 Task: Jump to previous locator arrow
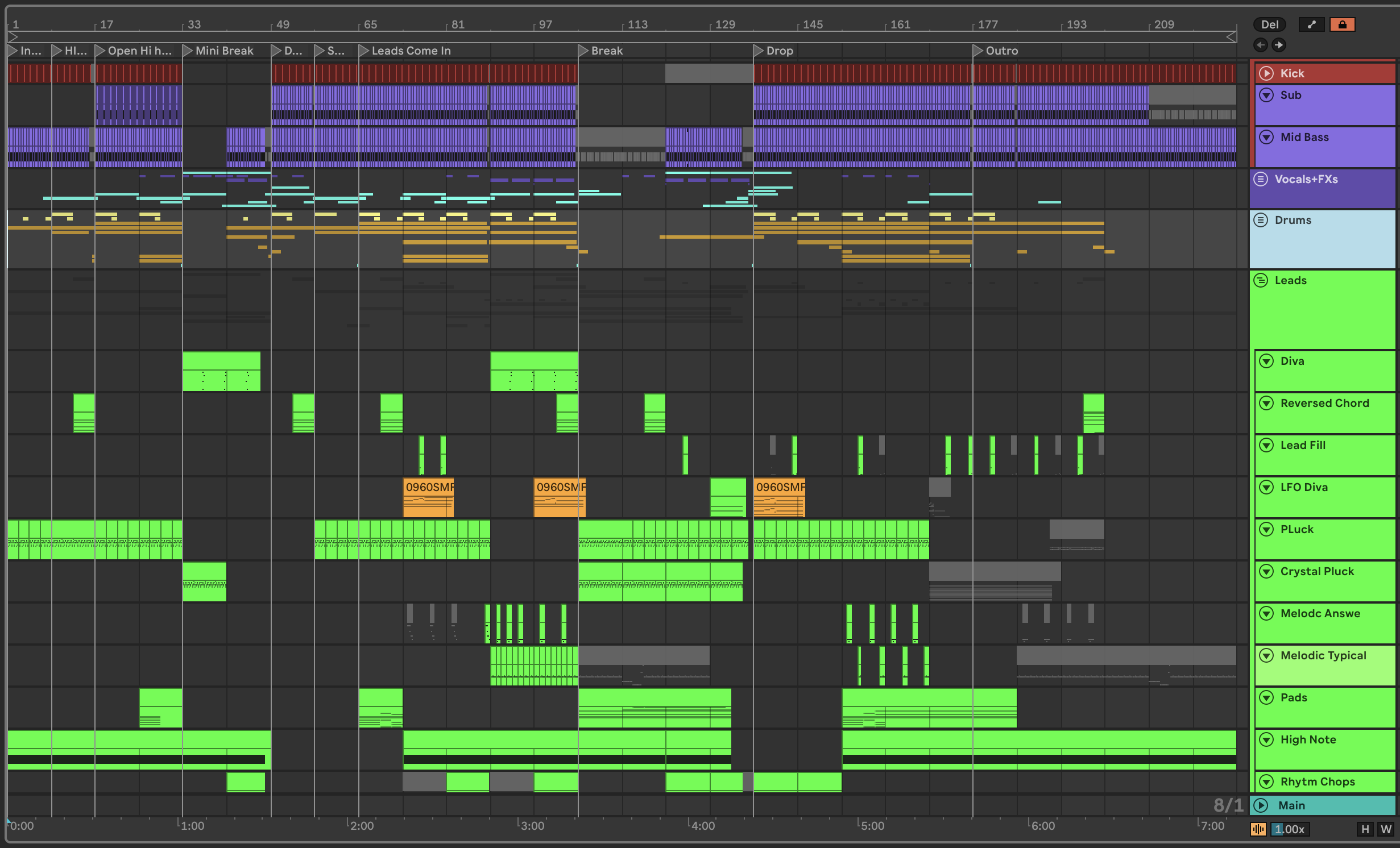(1261, 45)
